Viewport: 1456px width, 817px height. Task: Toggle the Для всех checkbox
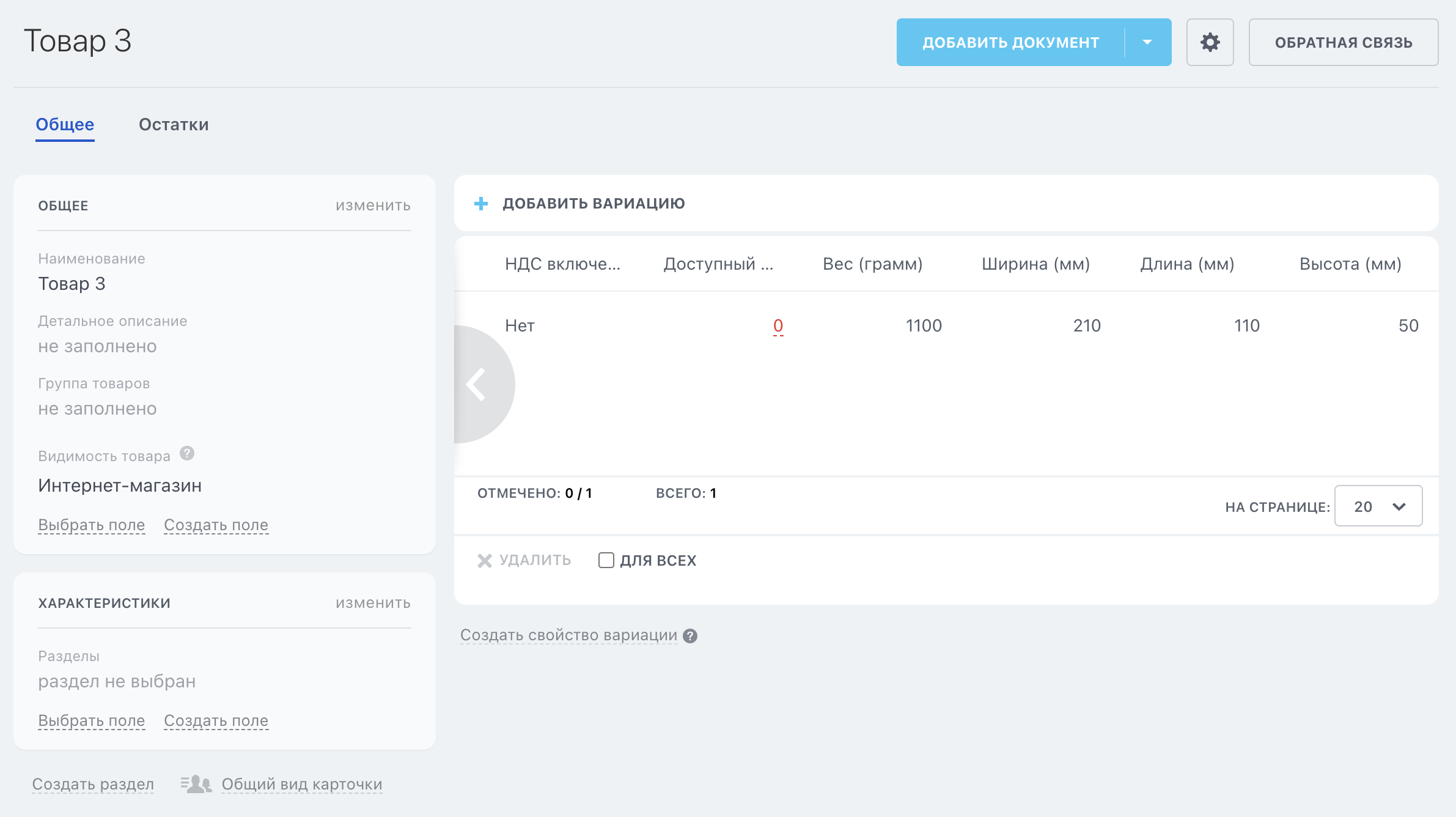click(606, 560)
